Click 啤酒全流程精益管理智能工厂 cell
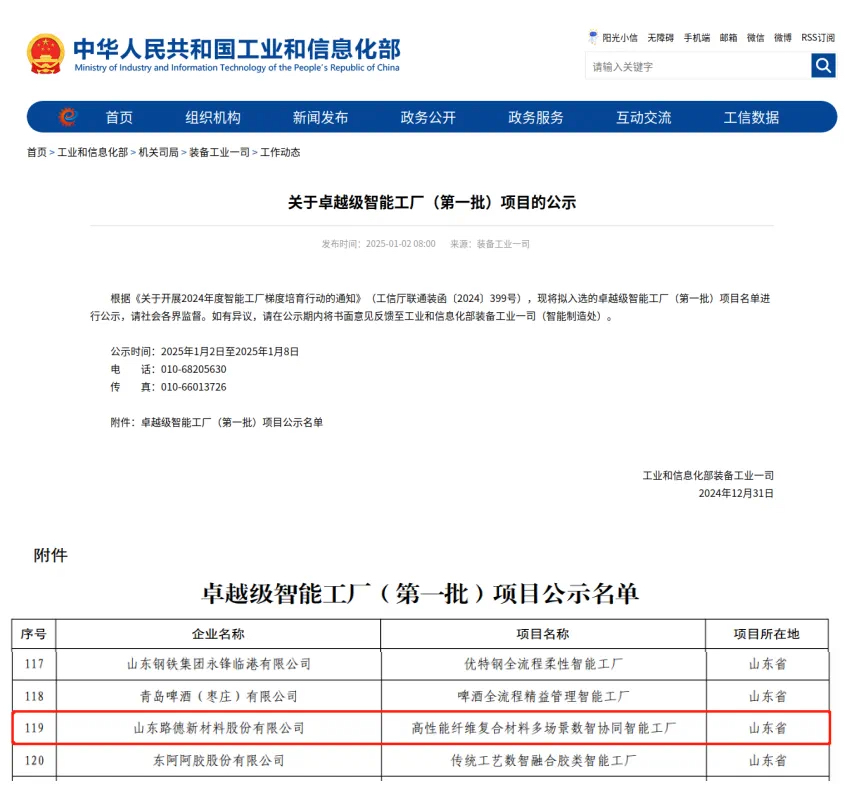 point(543,696)
